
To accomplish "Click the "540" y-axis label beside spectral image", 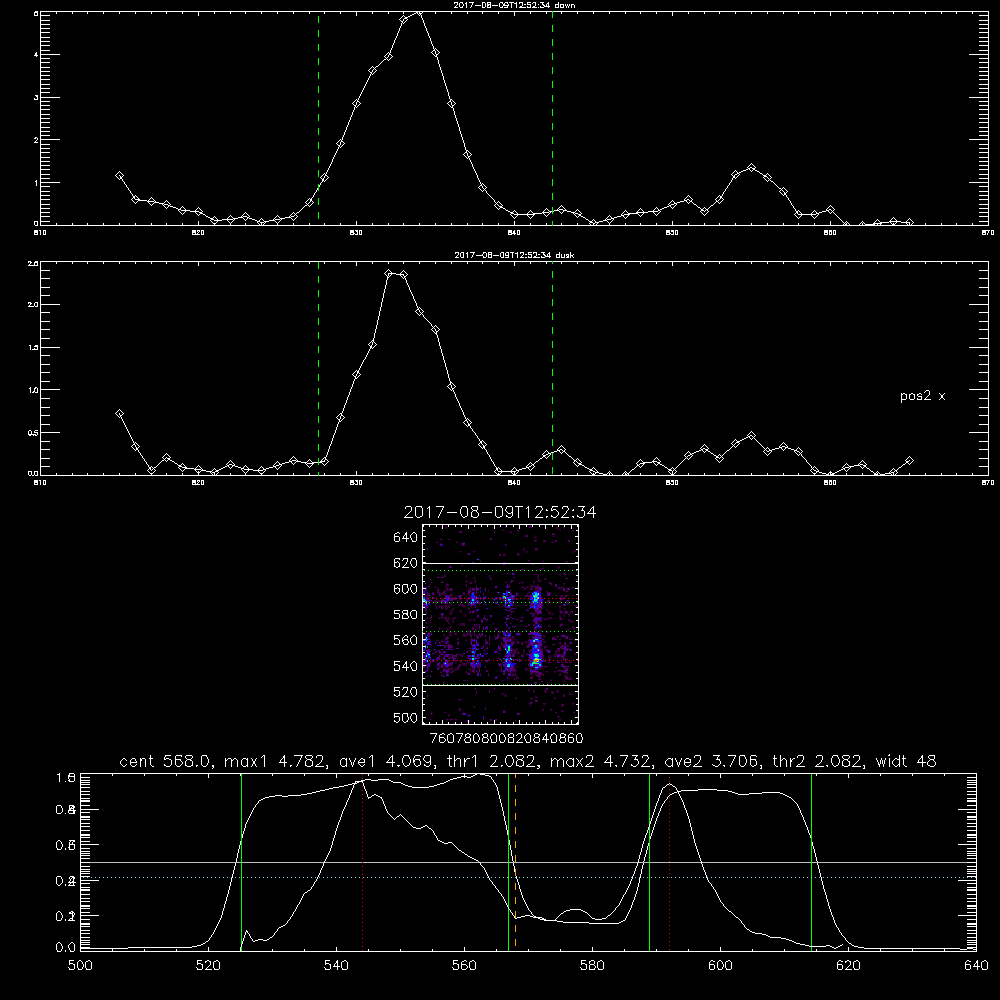I will point(406,666).
